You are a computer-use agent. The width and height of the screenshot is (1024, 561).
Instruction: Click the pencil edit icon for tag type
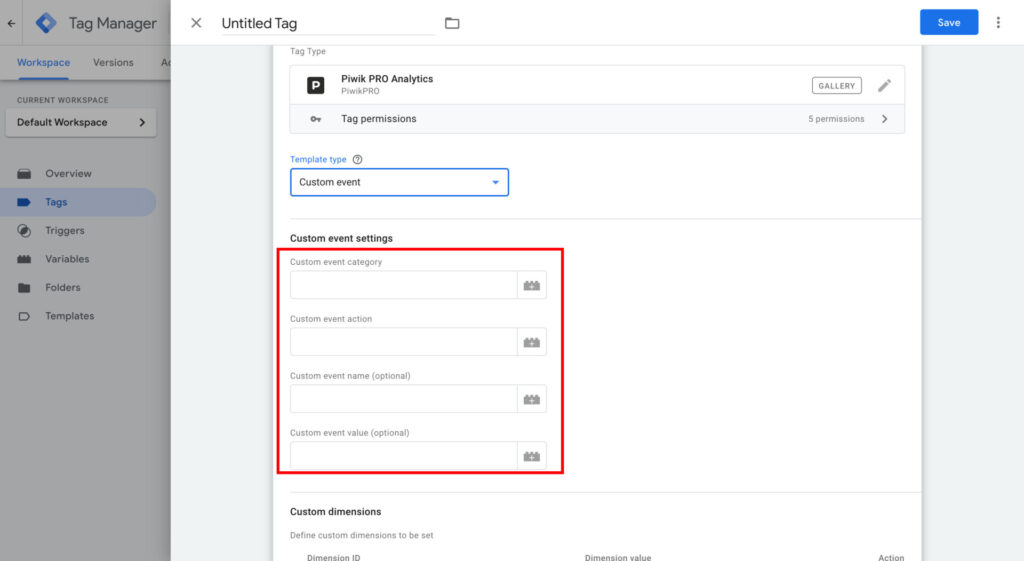(x=884, y=86)
